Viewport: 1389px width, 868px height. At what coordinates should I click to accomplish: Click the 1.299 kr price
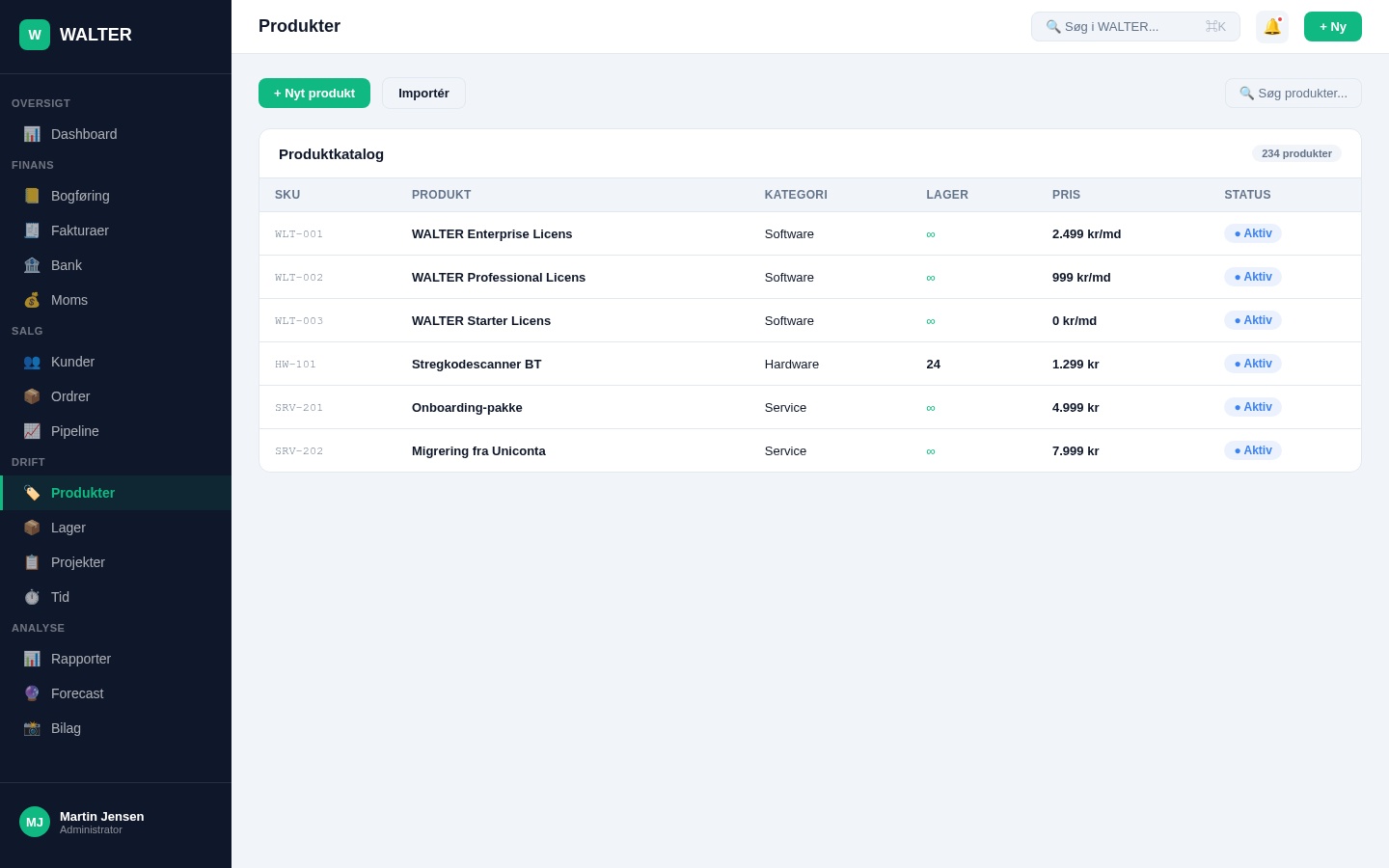pyautogui.click(x=1076, y=365)
